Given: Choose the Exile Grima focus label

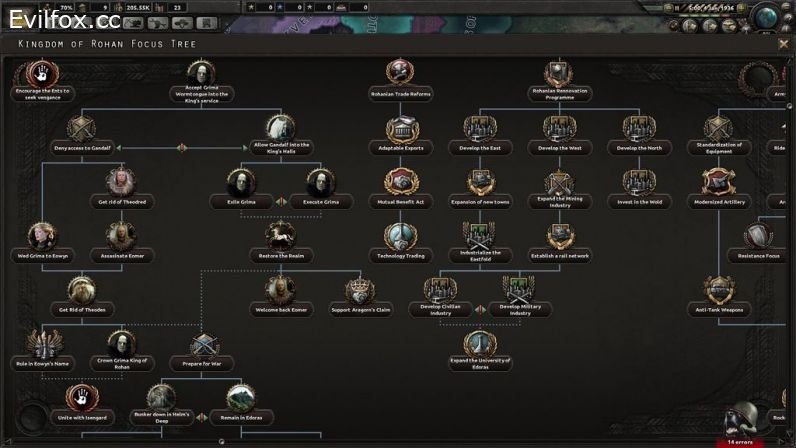Looking at the screenshot, I should [x=241, y=202].
